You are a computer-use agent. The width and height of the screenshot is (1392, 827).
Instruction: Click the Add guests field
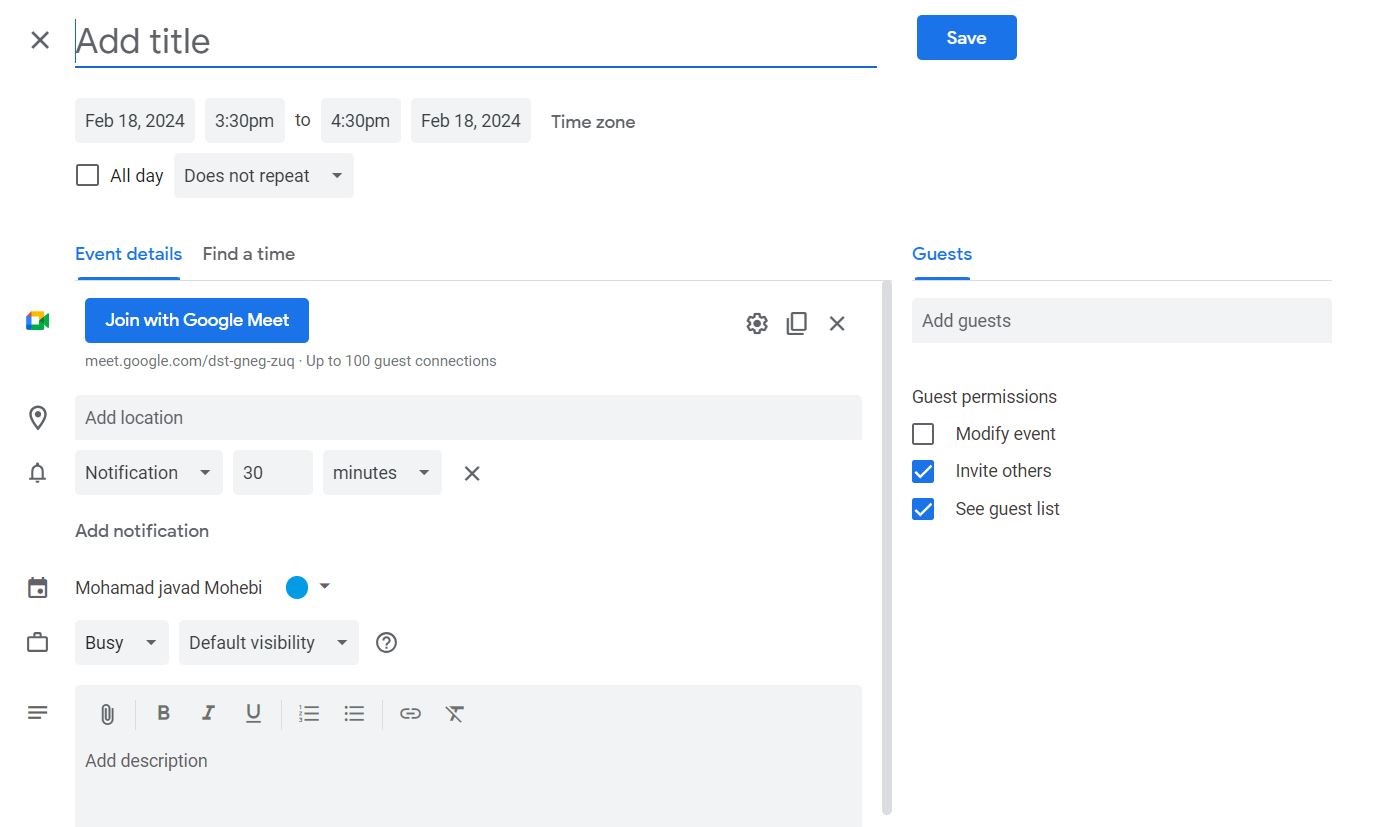1122,321
